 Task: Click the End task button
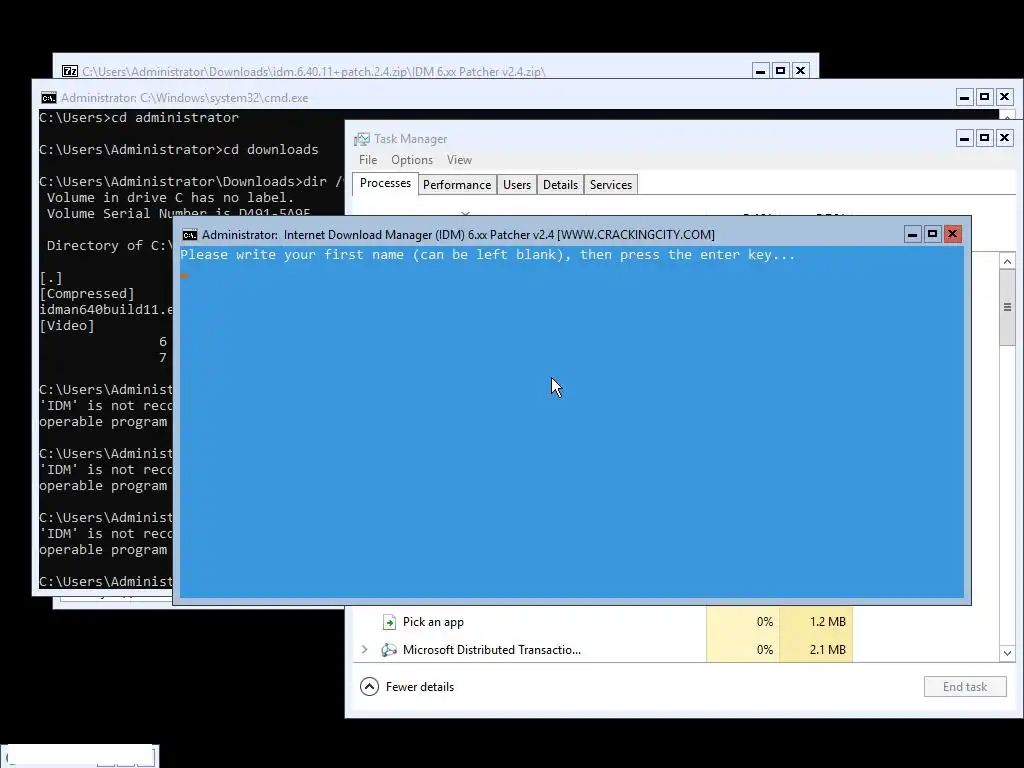pos(965,686)
